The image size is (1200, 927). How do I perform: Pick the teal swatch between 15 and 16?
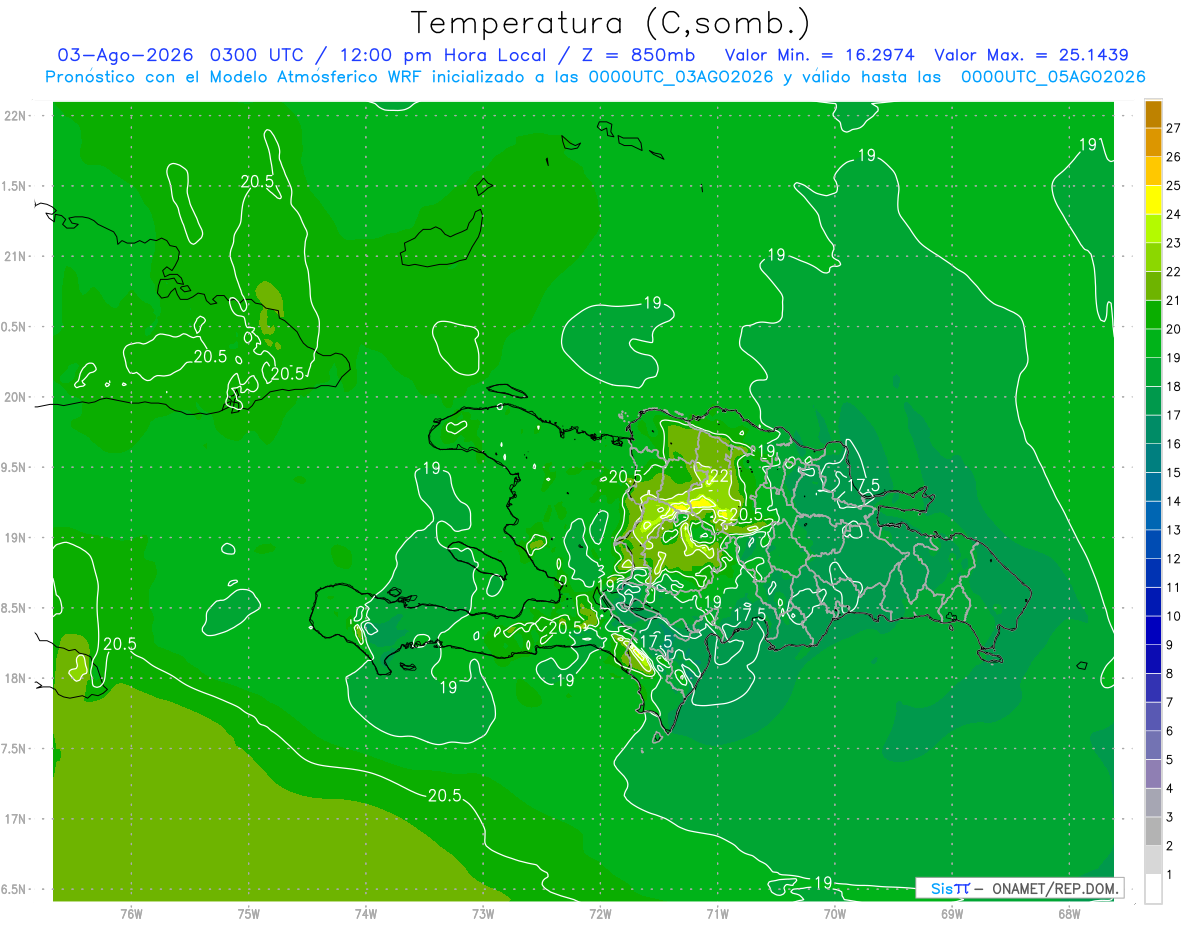click(x=1153, y=458)
